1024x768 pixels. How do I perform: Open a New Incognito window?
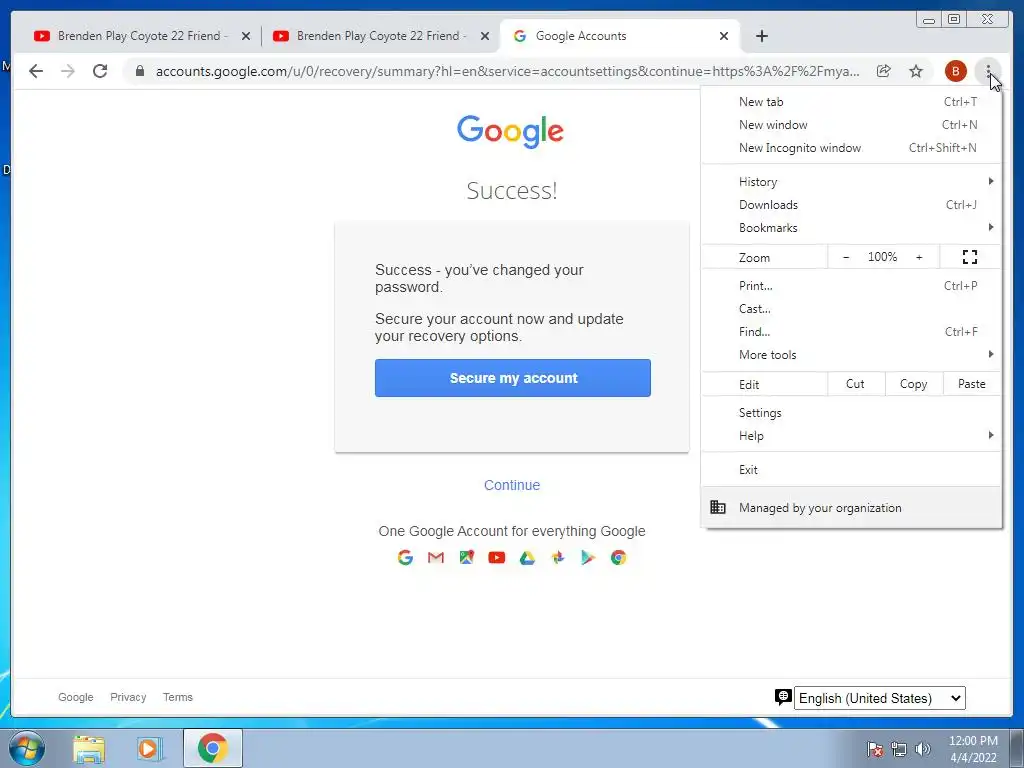(x=851, y=148)
